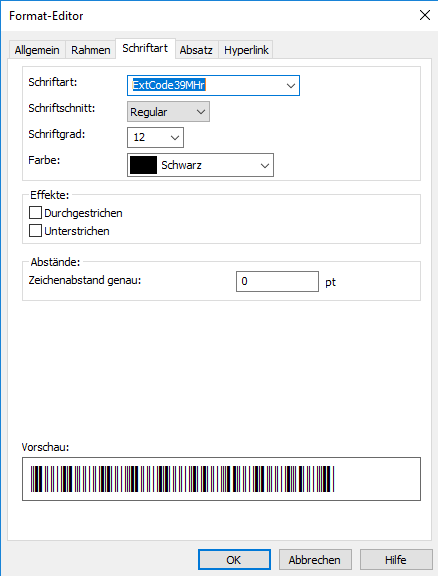Click the Durchgestrichen label text

(83, 213)
